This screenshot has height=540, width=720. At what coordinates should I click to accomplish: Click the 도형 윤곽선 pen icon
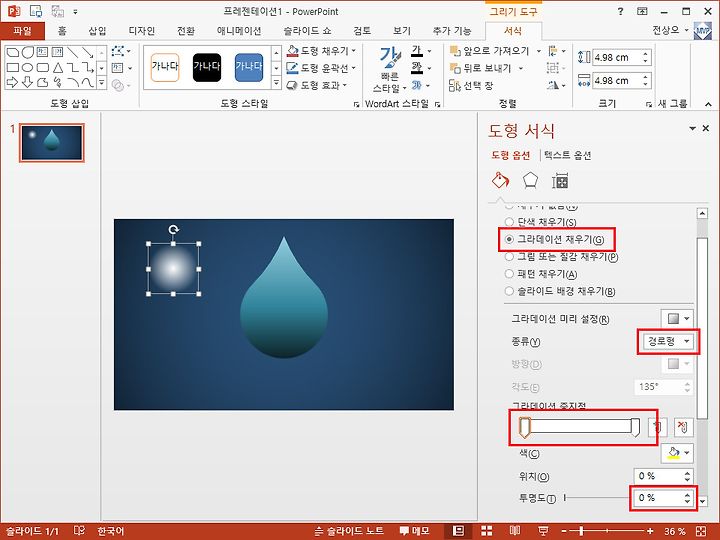coord(292,68)
